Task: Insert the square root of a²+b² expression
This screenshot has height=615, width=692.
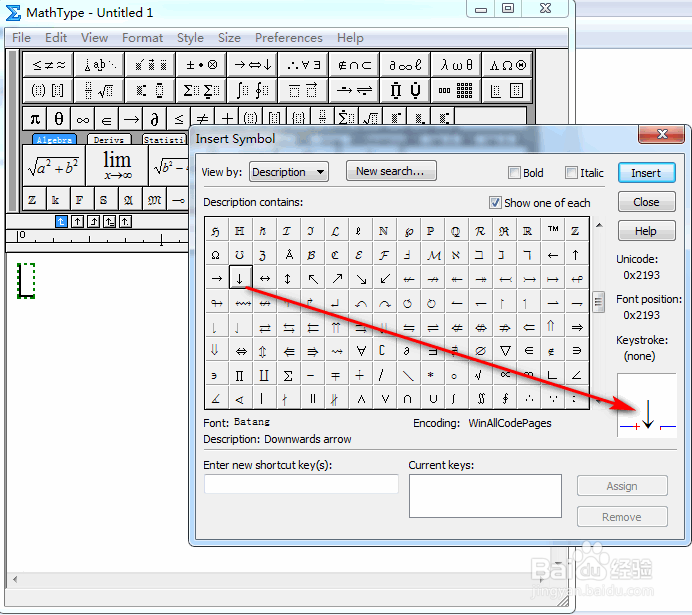Action: [53, 166]
